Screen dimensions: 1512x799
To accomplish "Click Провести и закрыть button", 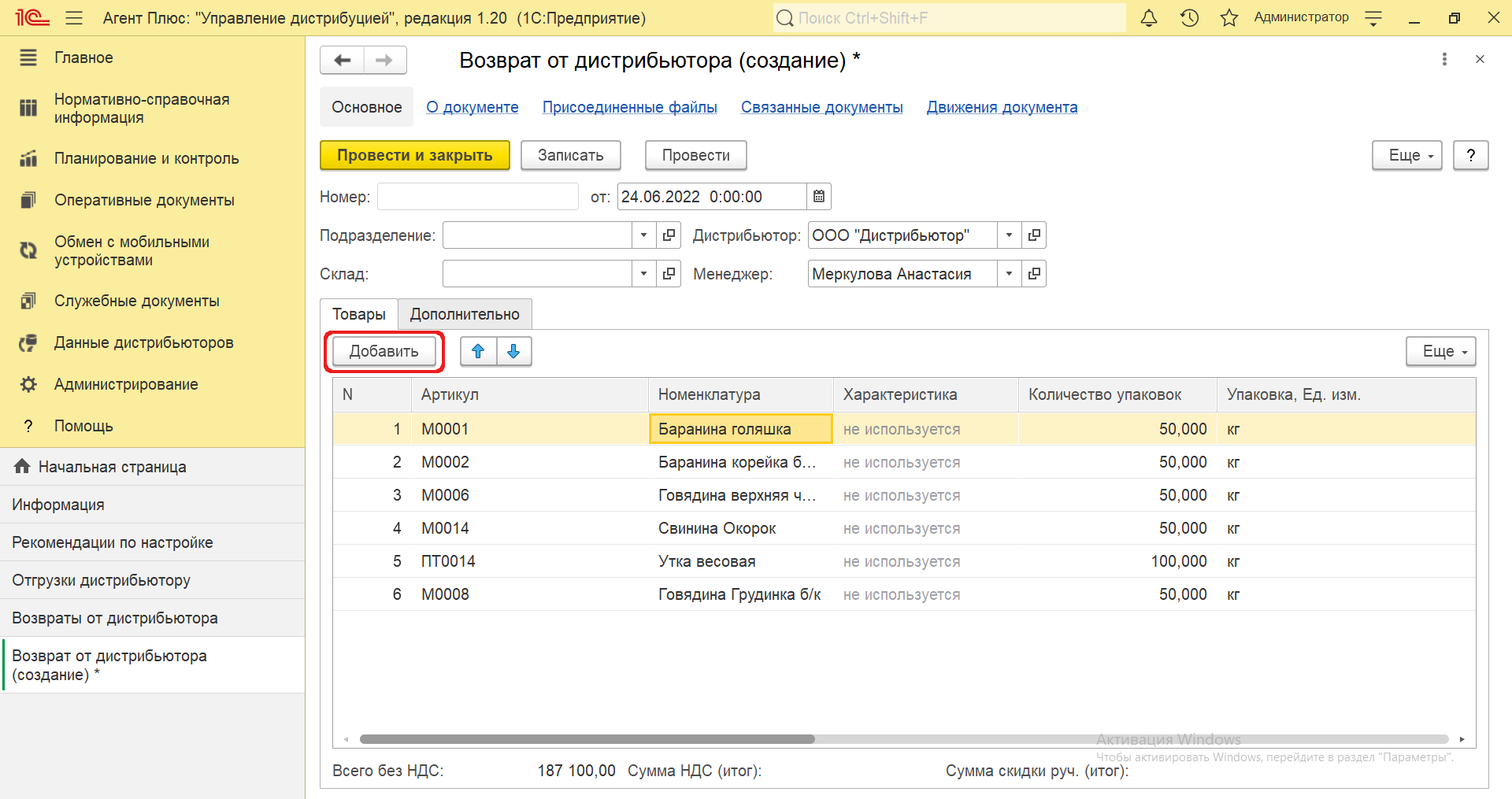I will coord(415,155).
